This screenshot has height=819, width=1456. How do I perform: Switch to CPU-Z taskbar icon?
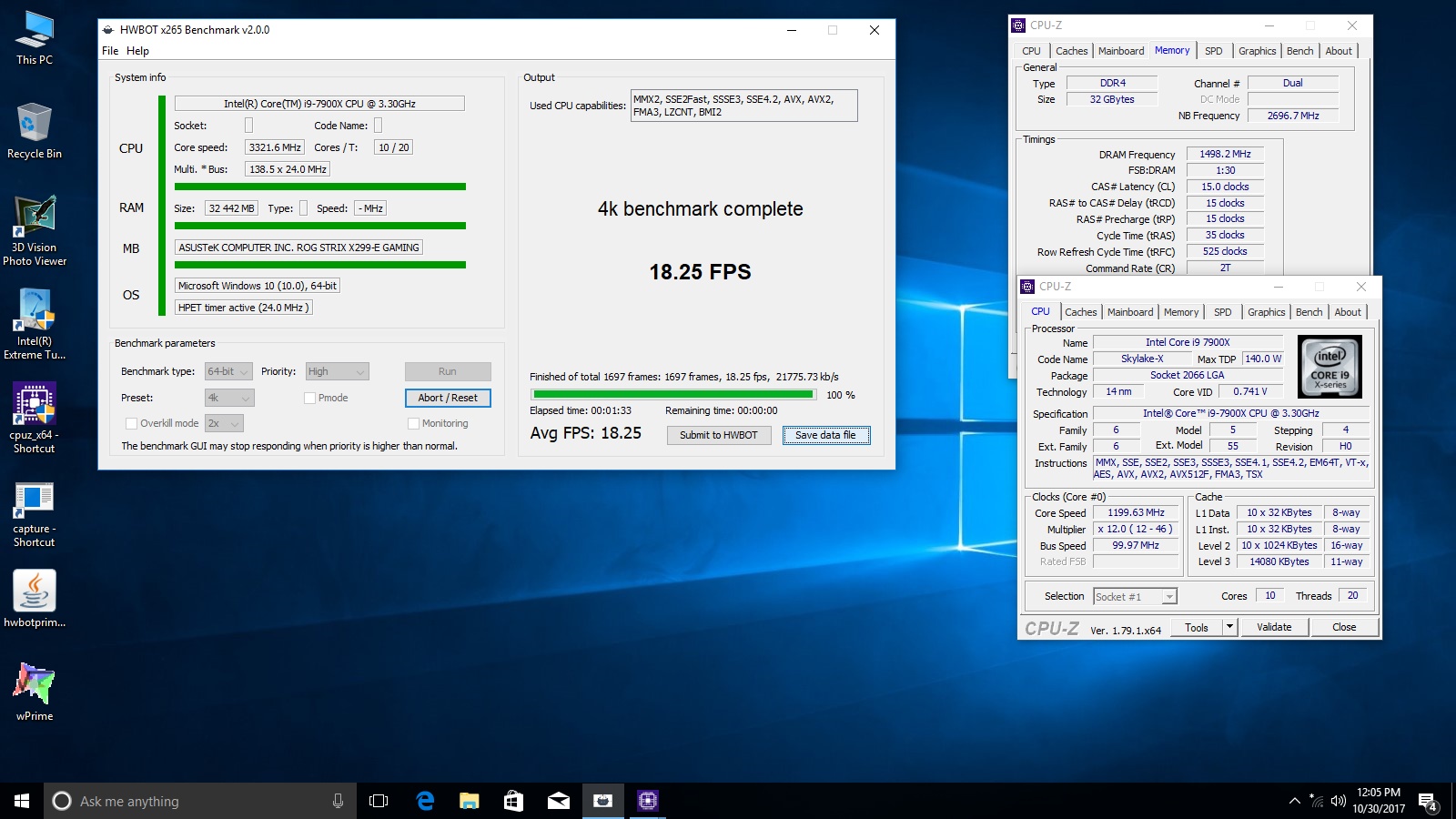(647, 801)
